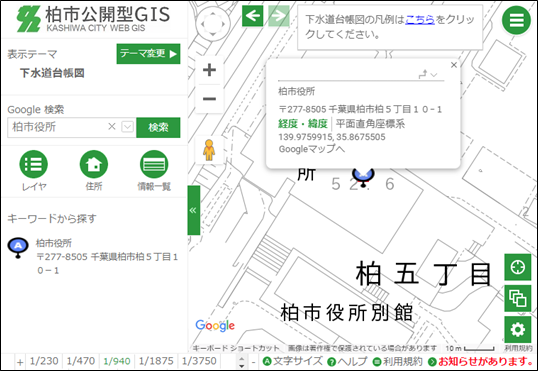
Task: Click the minus after the scale stepper
Action: click(x=253, y=362)
